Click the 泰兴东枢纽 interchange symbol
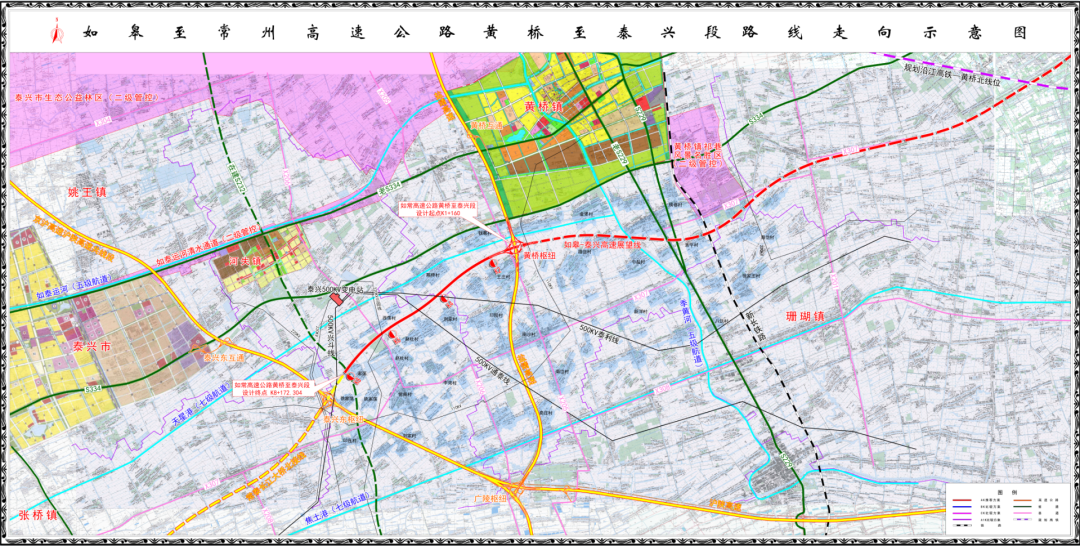1080x546 pixels. (x=329, y=399)
